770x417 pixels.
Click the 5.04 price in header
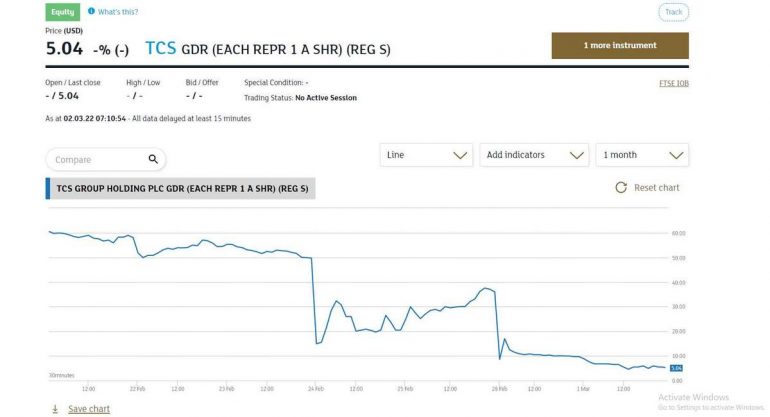64,49
